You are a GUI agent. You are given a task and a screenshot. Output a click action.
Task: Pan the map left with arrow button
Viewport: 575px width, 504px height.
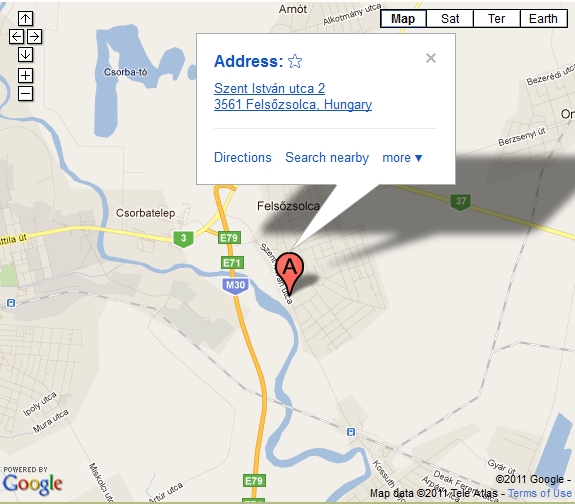tap(17, 37)
